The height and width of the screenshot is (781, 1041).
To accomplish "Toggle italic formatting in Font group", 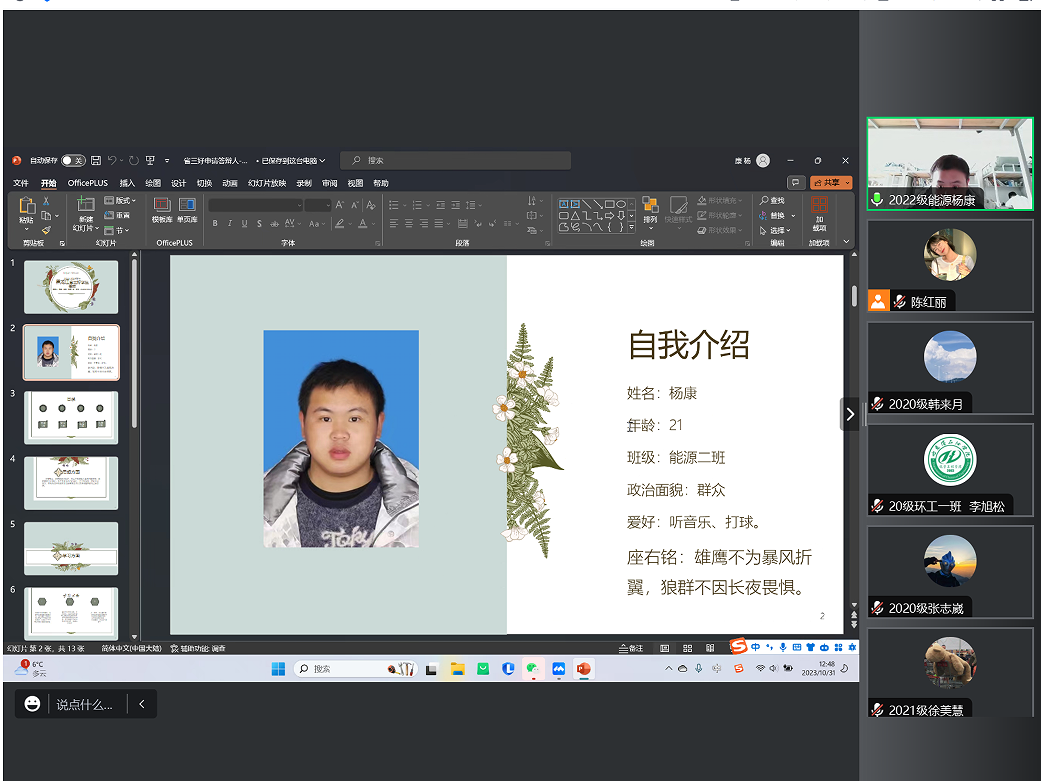I will (229, 224).
